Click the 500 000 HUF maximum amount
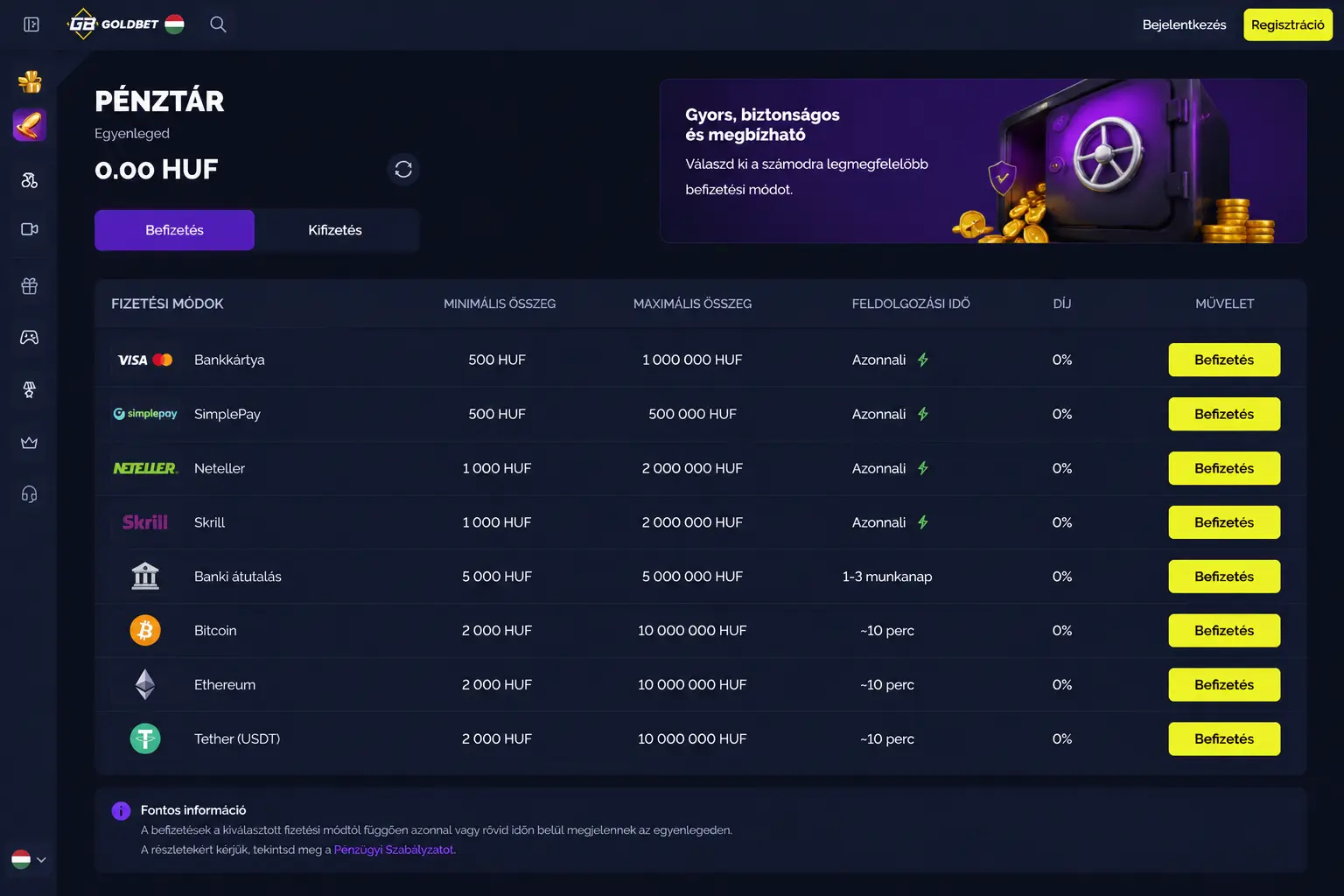The image size is (1344, 896). (x=692, y=414)
